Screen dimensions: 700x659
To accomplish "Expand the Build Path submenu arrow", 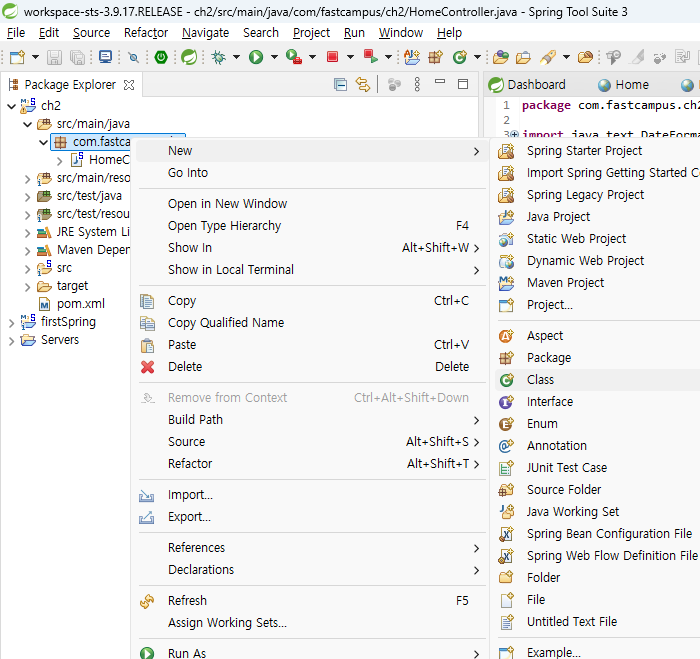I will click(476, 420).
